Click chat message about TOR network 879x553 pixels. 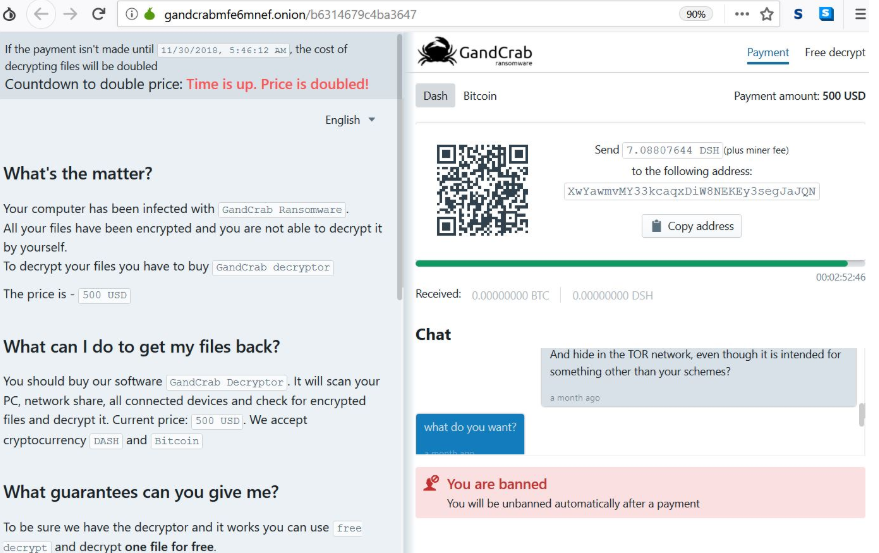(x=698, y=377)
